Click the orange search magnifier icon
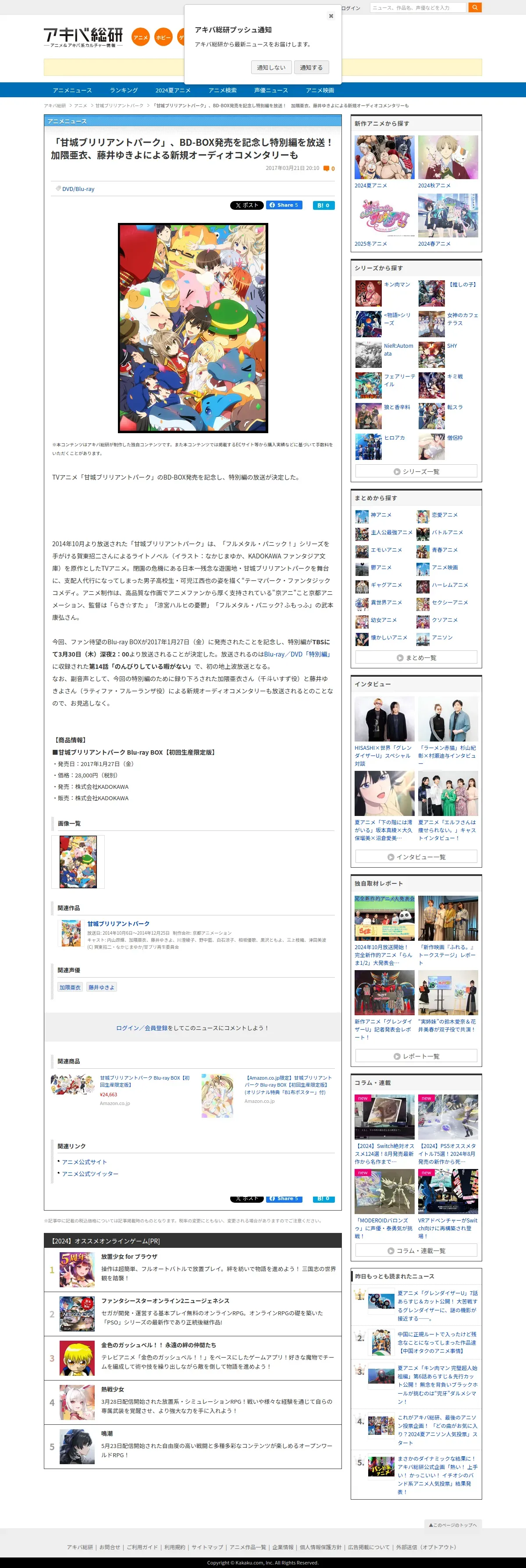526x1568 pixels. [475, 7]
